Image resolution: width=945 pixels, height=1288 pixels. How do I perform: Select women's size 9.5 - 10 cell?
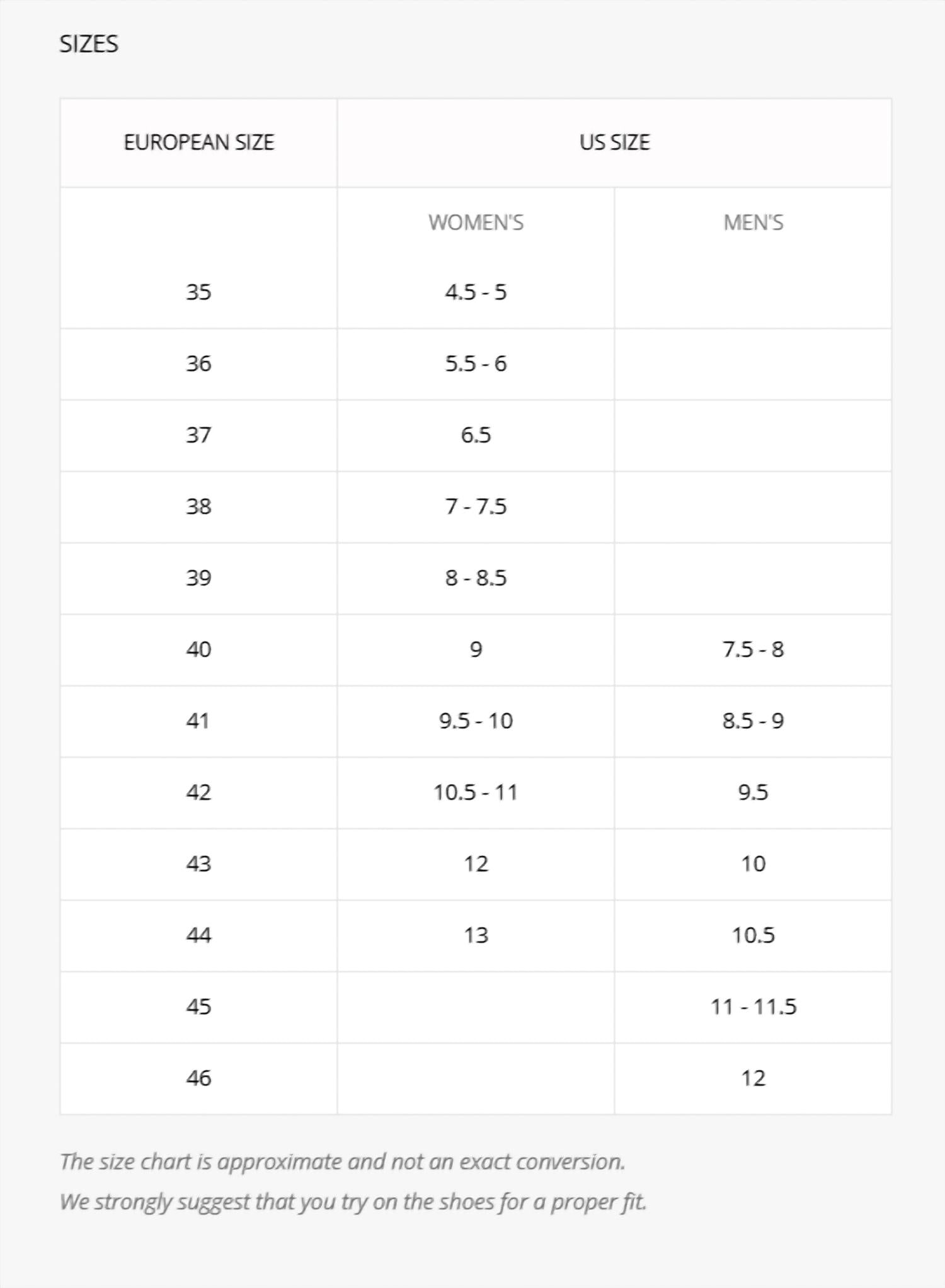476,721
